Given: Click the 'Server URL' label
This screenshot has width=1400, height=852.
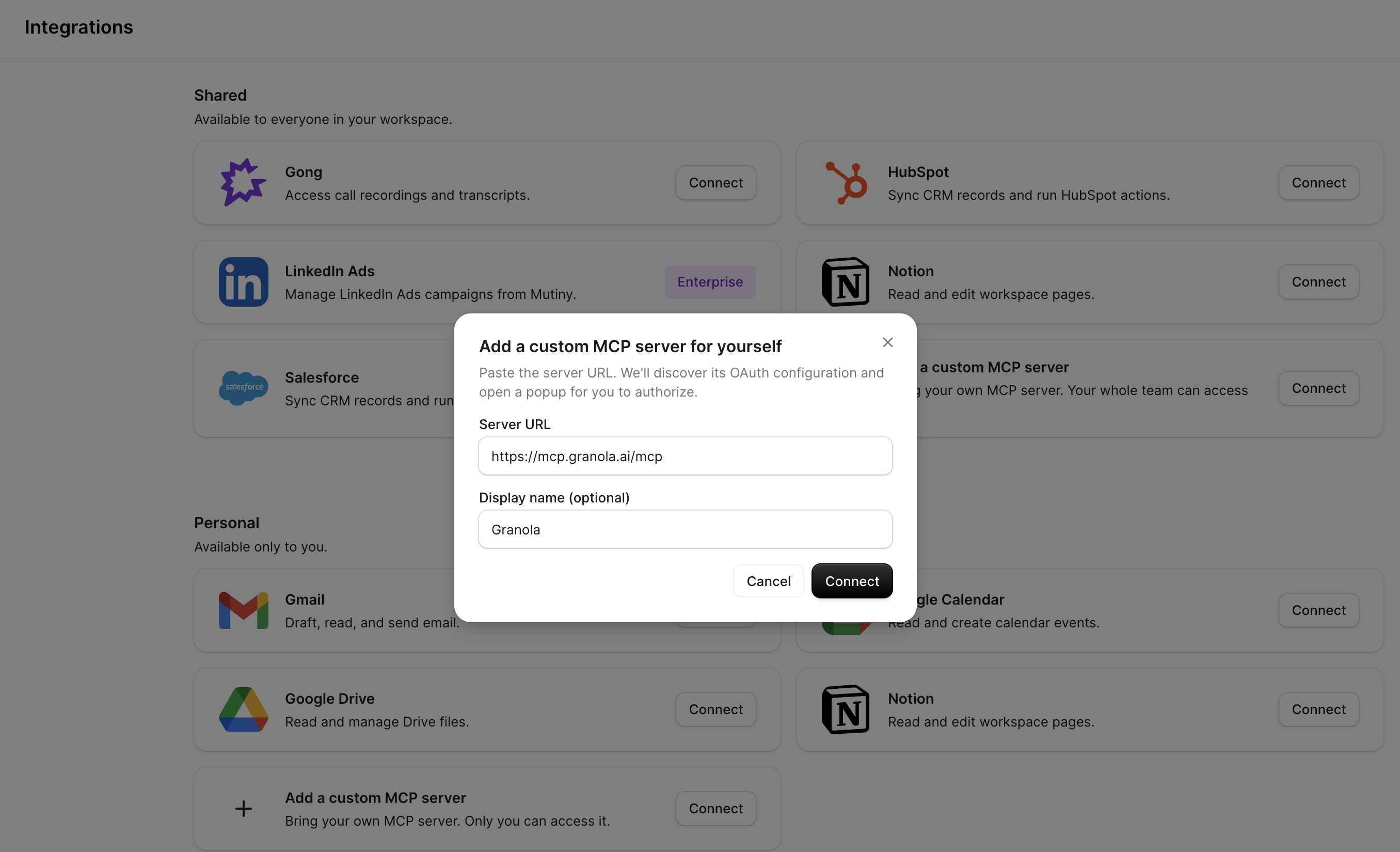Looking at the screenshot, I should (x=514, y=424).
